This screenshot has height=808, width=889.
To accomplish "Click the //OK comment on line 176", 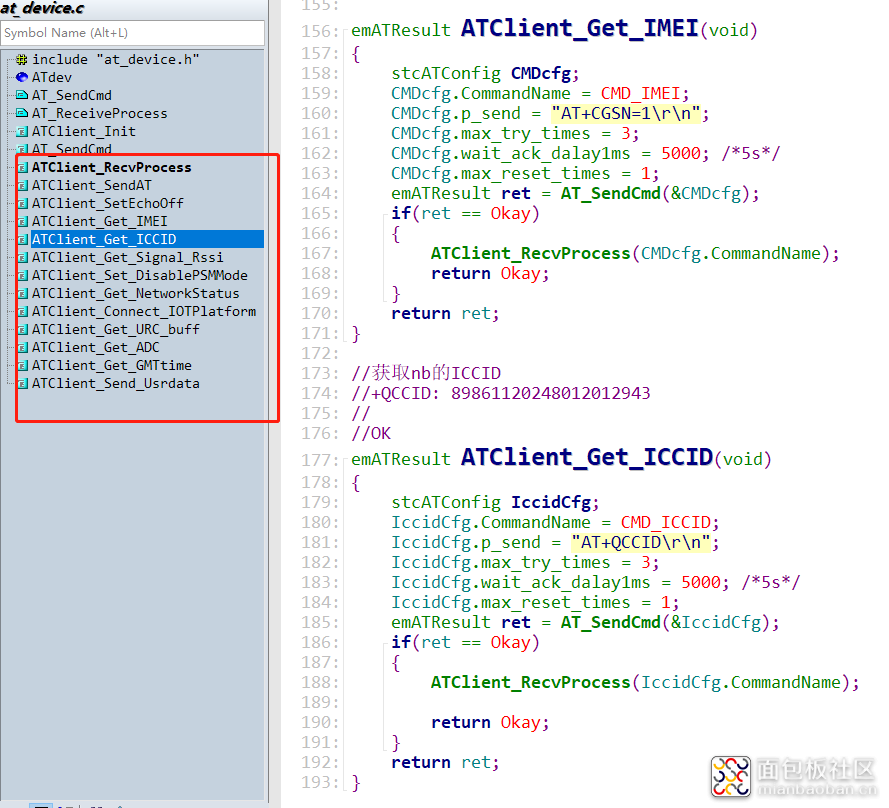I will [371, 434].
